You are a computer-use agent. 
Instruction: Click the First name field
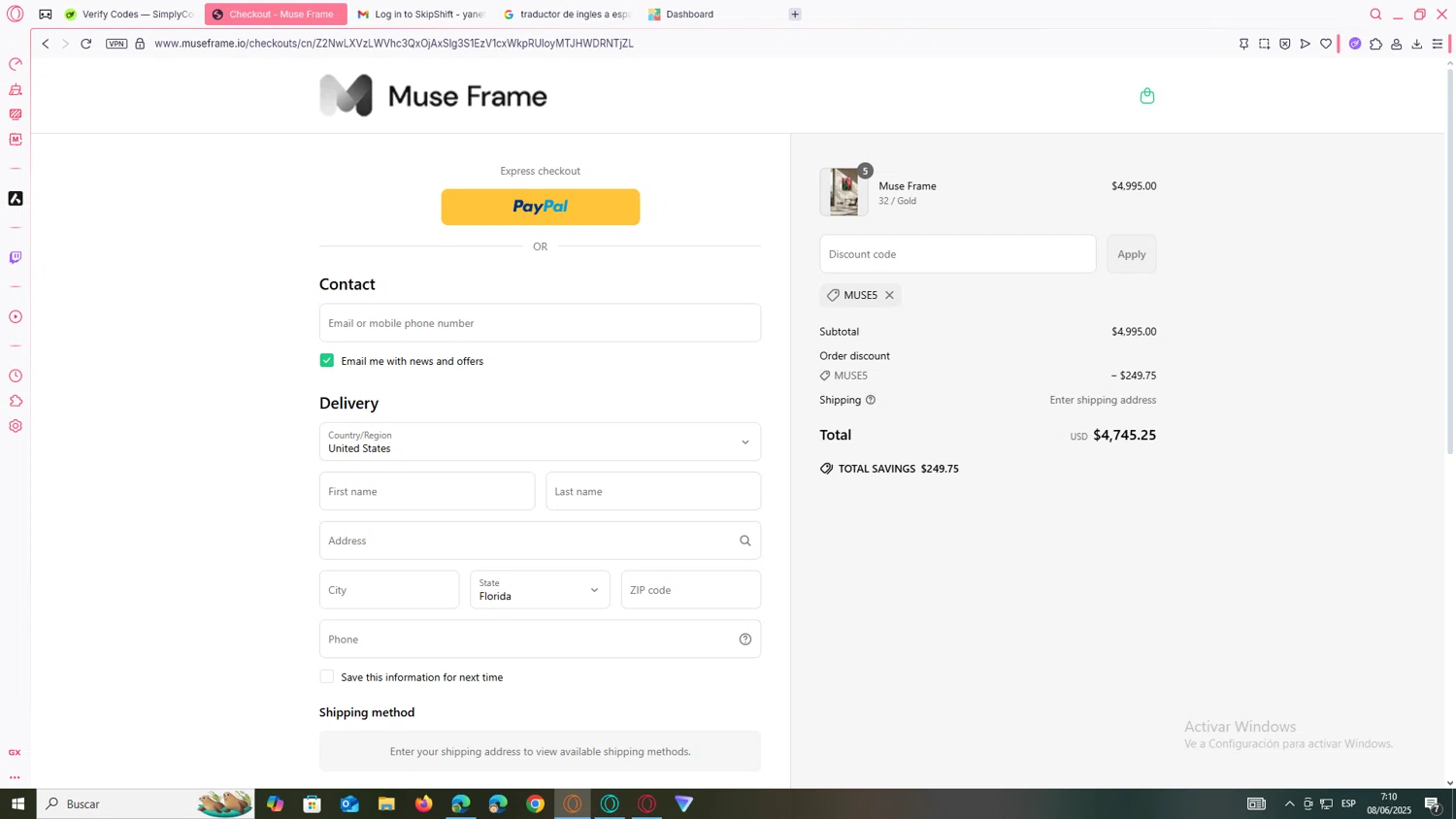[427, 491]
